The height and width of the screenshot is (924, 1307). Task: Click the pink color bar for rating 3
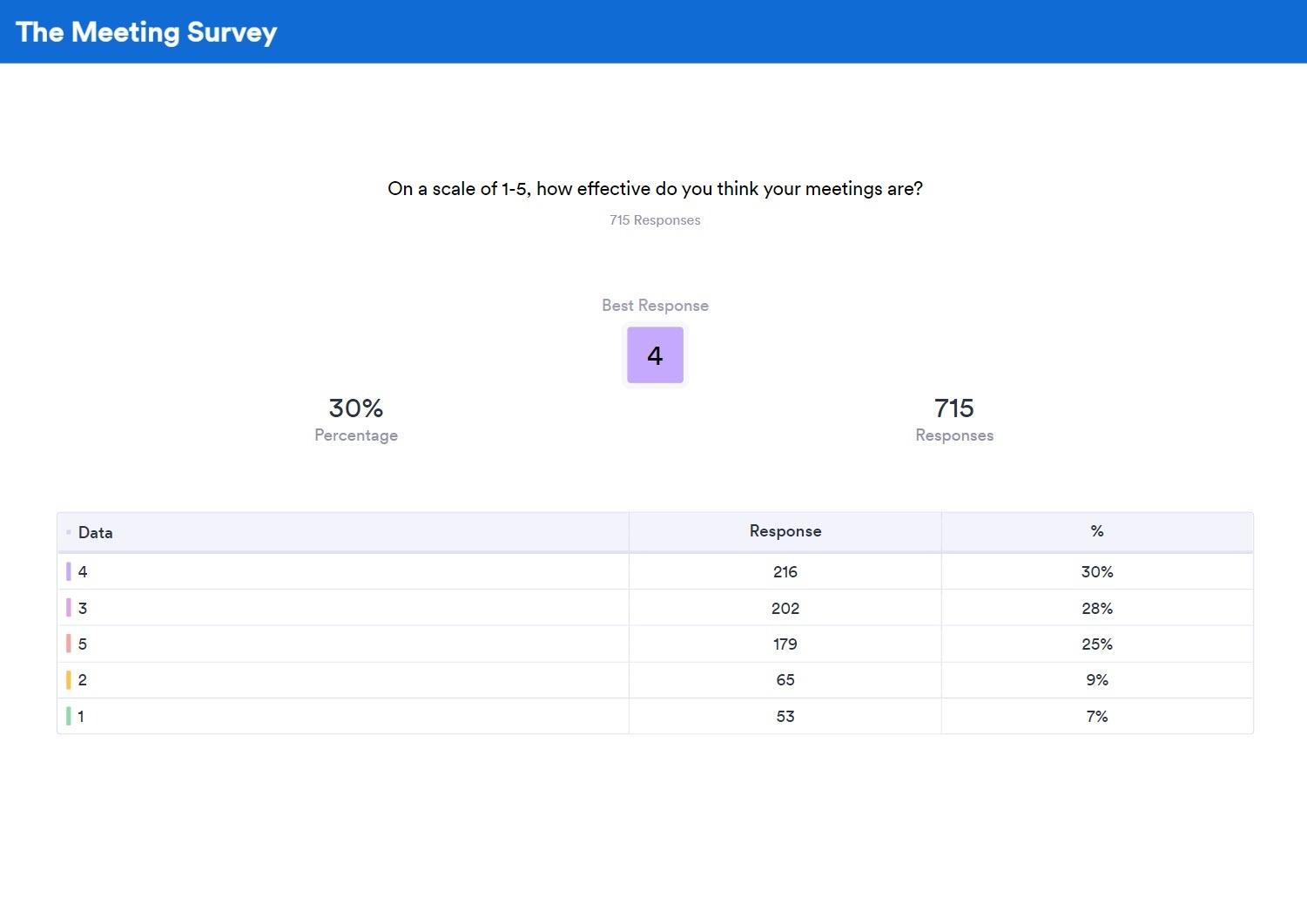coord(69,608)
